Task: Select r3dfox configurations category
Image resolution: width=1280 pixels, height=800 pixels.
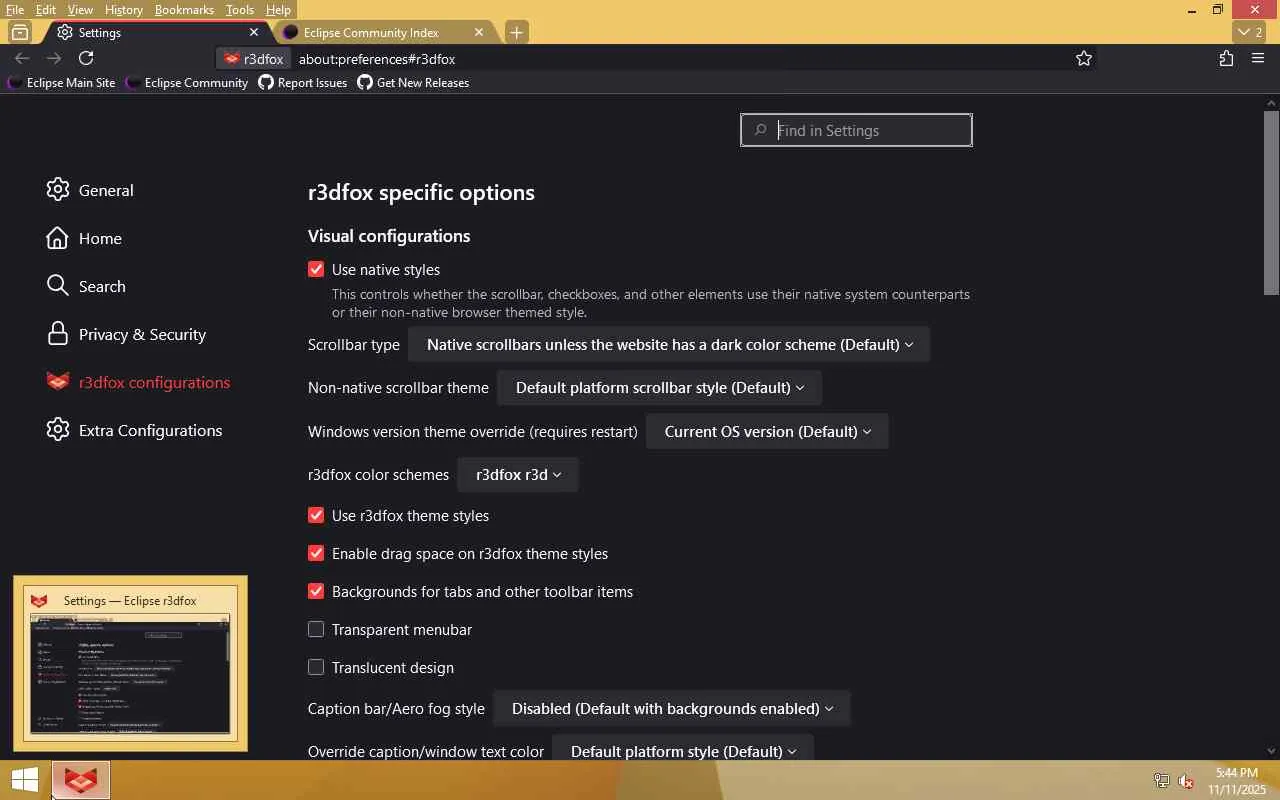Action: [138, 382]
